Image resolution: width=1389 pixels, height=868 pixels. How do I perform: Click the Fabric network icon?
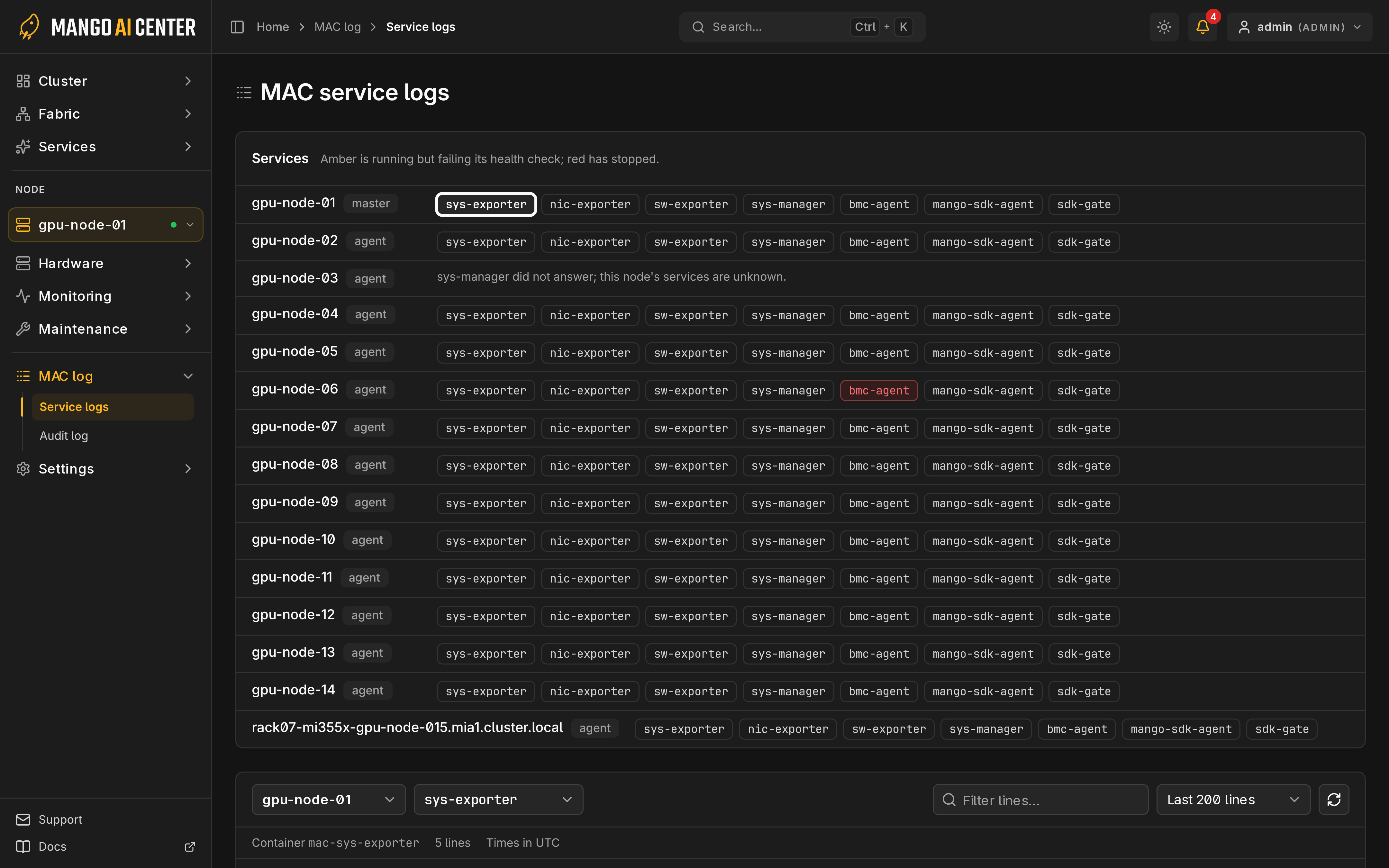tap(23, 114)
